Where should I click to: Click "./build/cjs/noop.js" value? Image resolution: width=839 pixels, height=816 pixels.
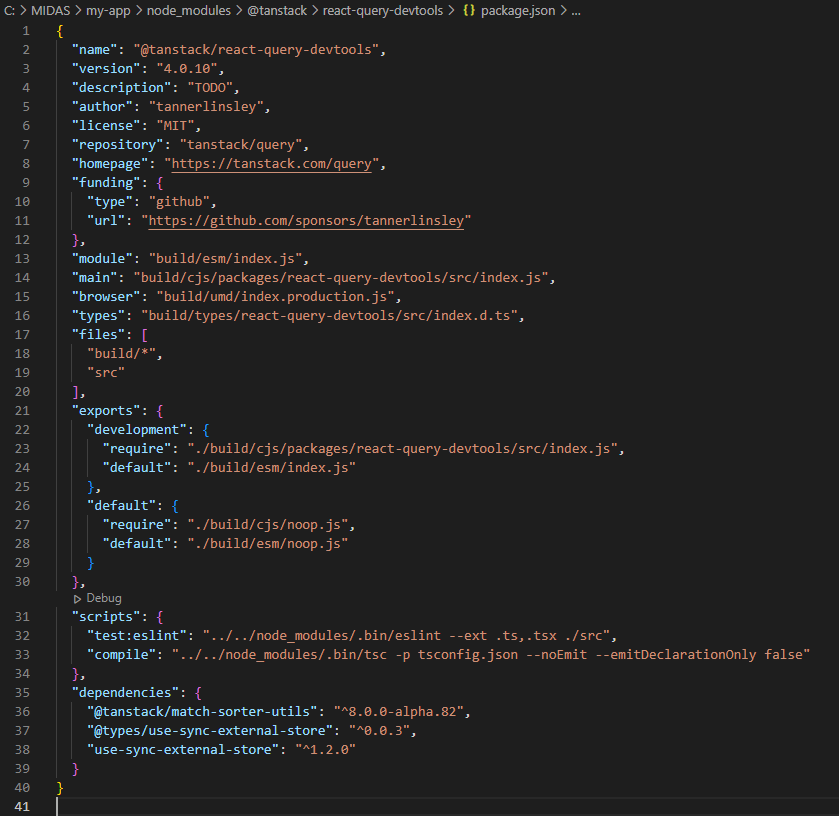click(x=268, y=525)
